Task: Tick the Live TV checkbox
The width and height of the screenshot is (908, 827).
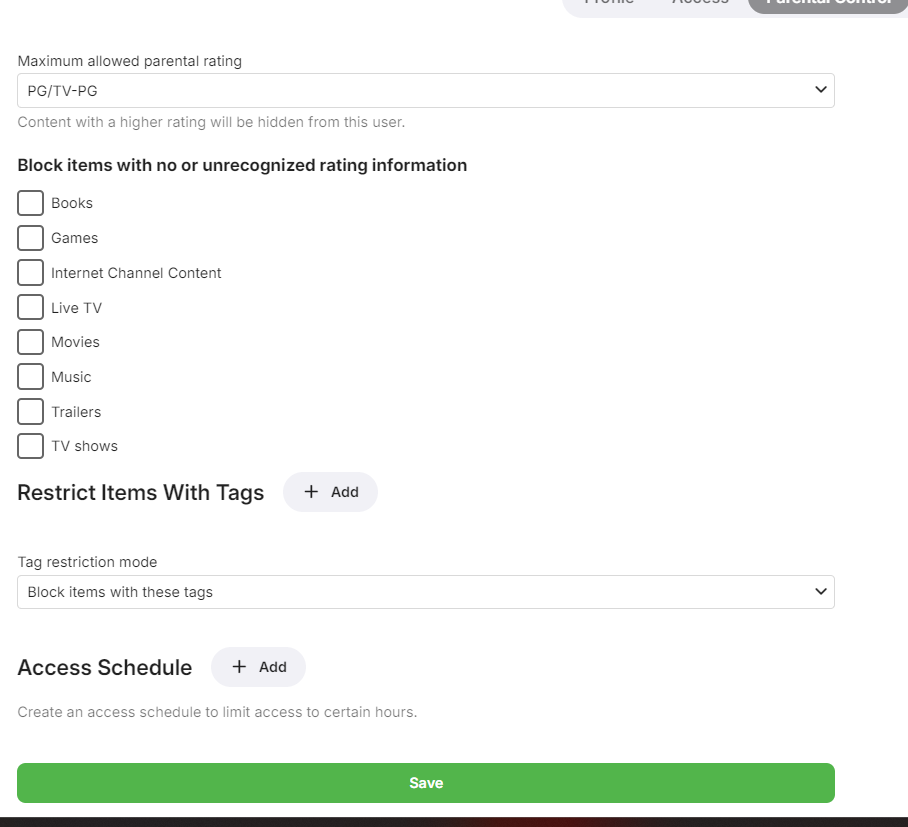Action: (x=31, y=308)
